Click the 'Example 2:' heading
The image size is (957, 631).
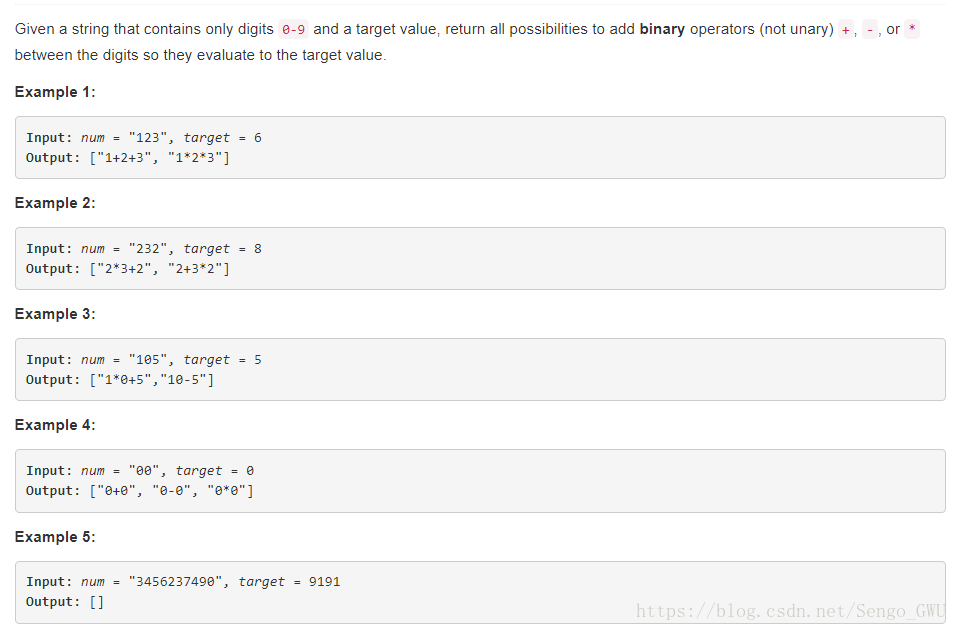(55, 203)
